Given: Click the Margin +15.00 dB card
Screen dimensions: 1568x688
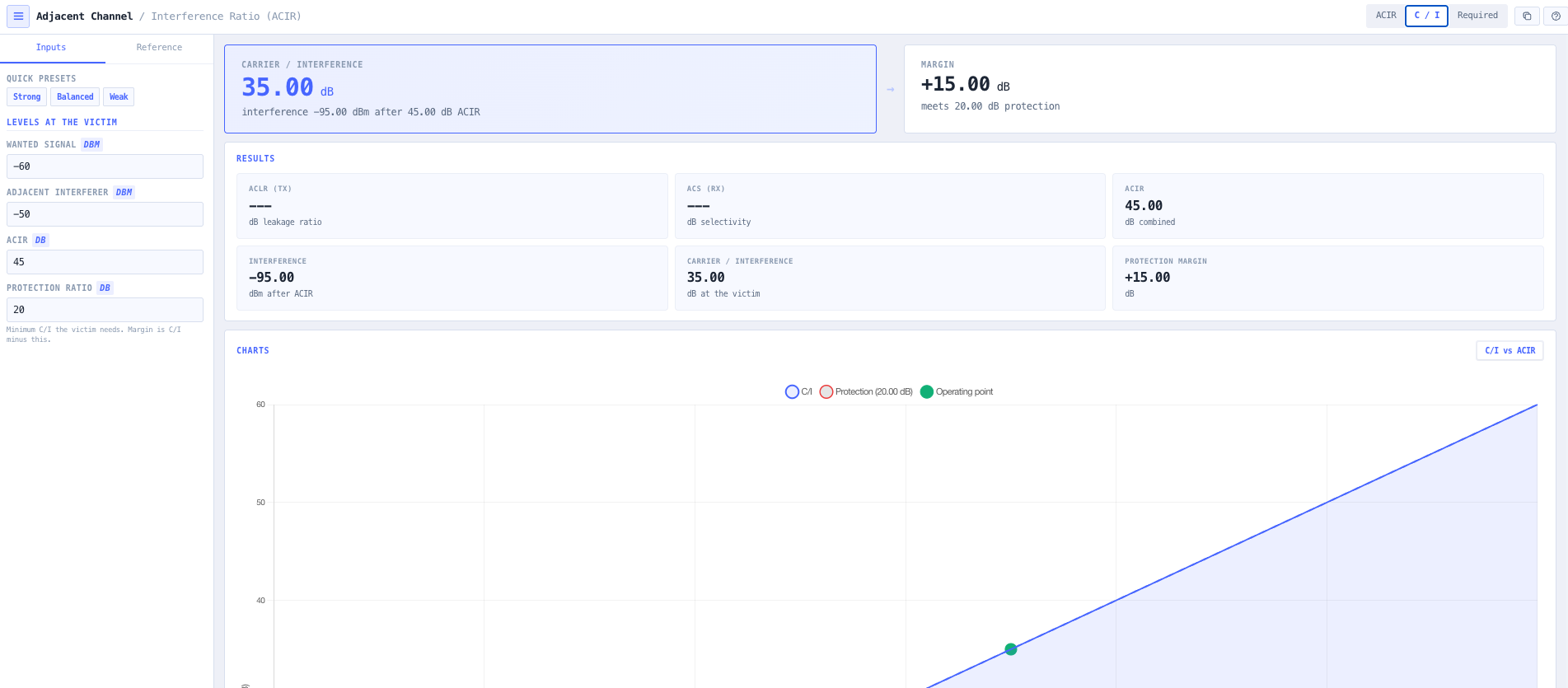Looking at the screenshot, I should (1229, 89).
